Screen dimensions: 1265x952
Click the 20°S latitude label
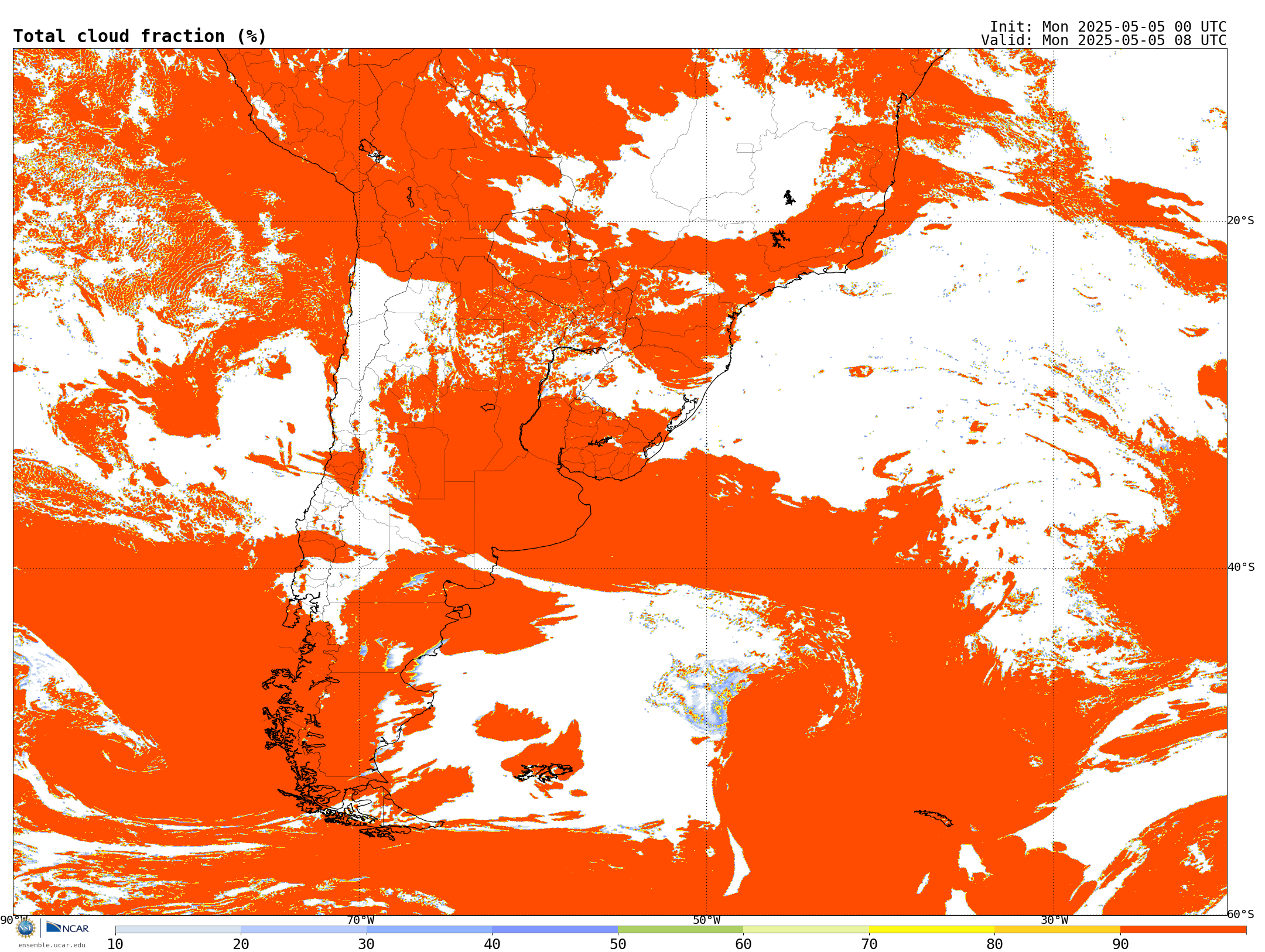(x=1241, y=221)
